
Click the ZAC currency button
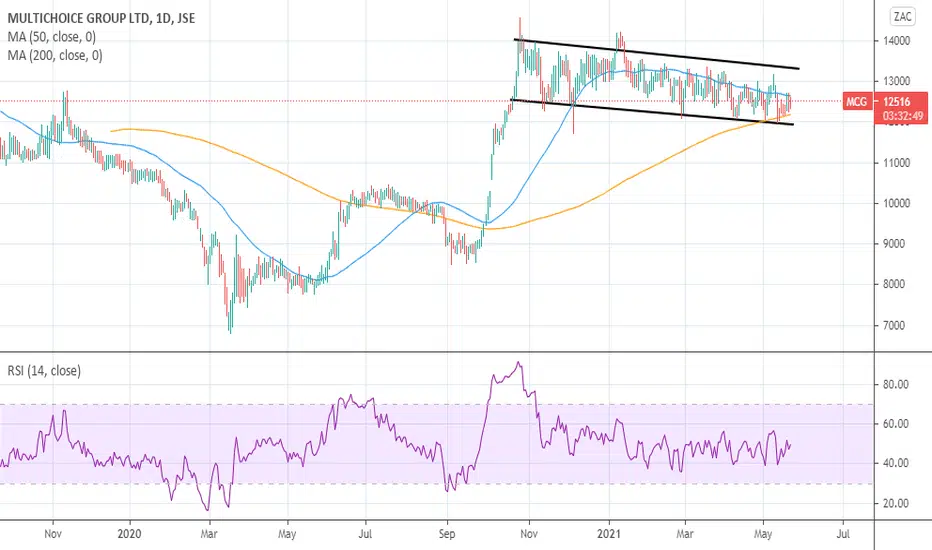click(902, 17)
